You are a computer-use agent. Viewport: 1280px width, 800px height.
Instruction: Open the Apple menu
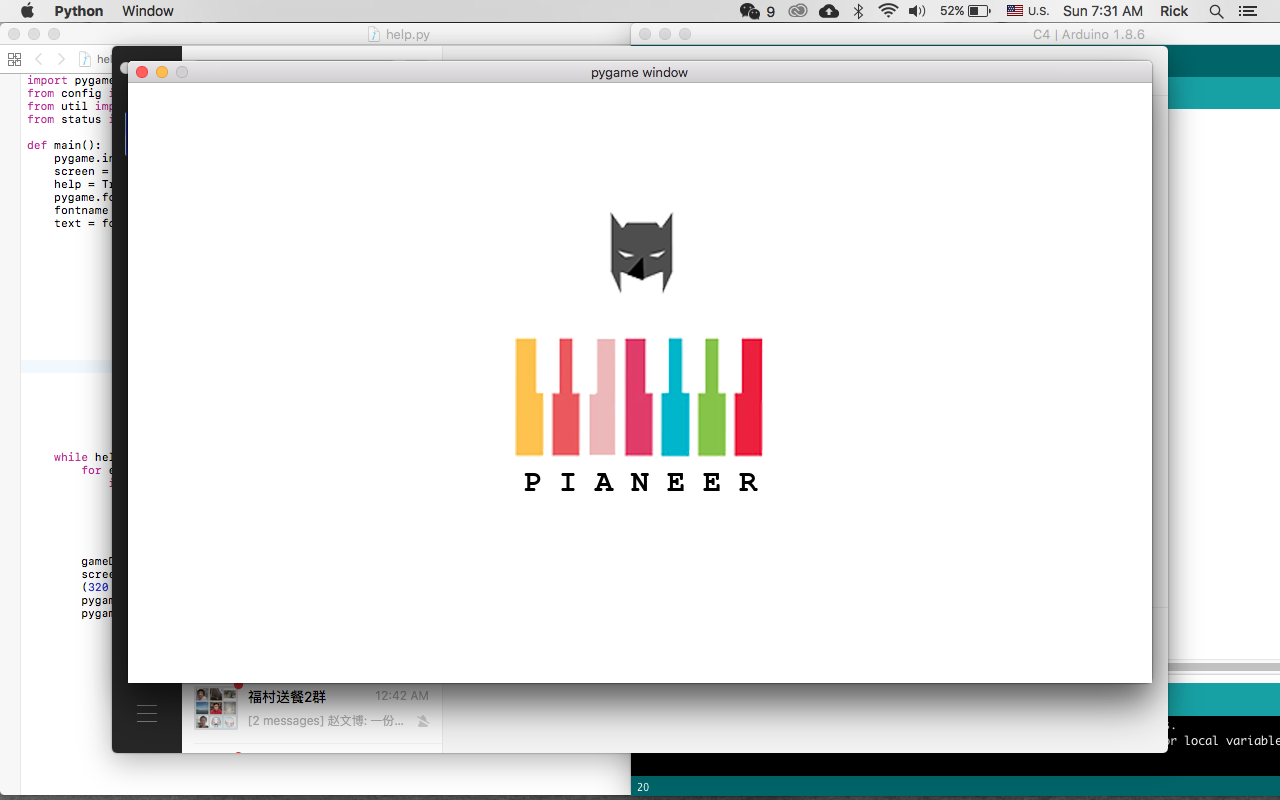27,11
